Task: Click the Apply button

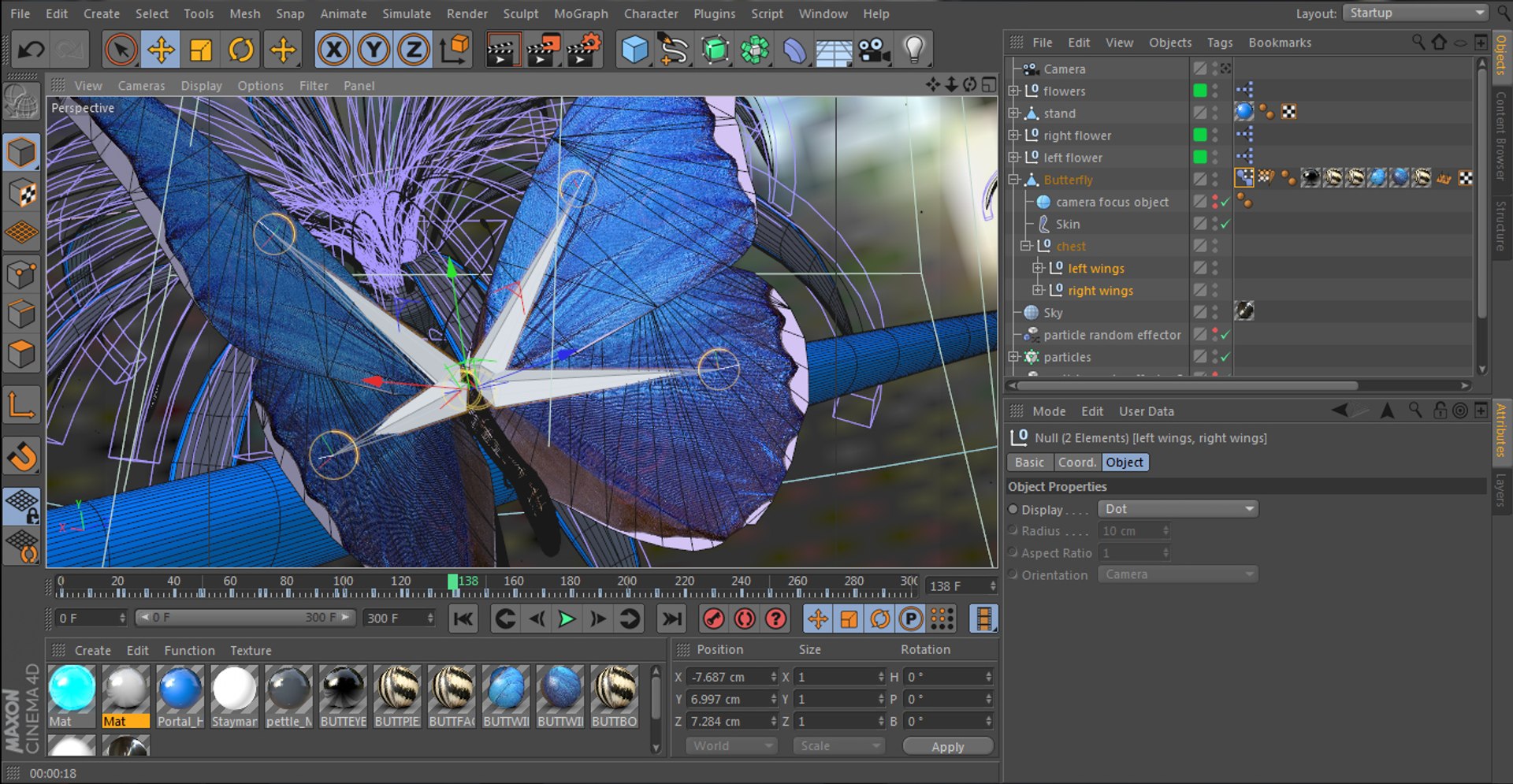Action: coord(948,746)
